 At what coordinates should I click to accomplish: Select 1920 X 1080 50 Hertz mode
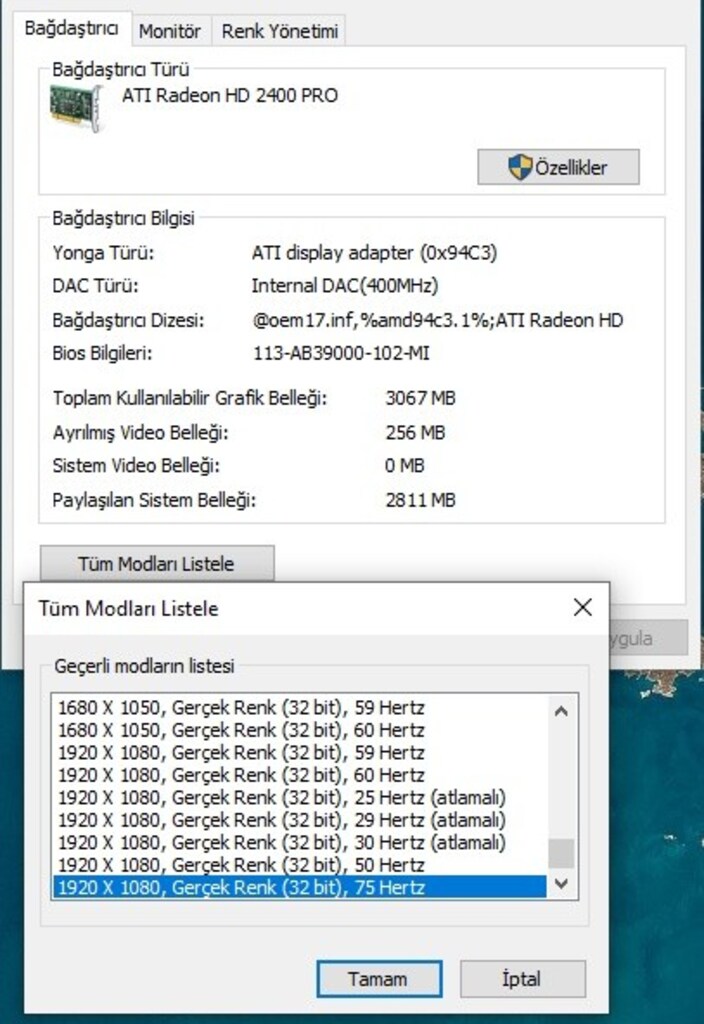tap(299, 865)
